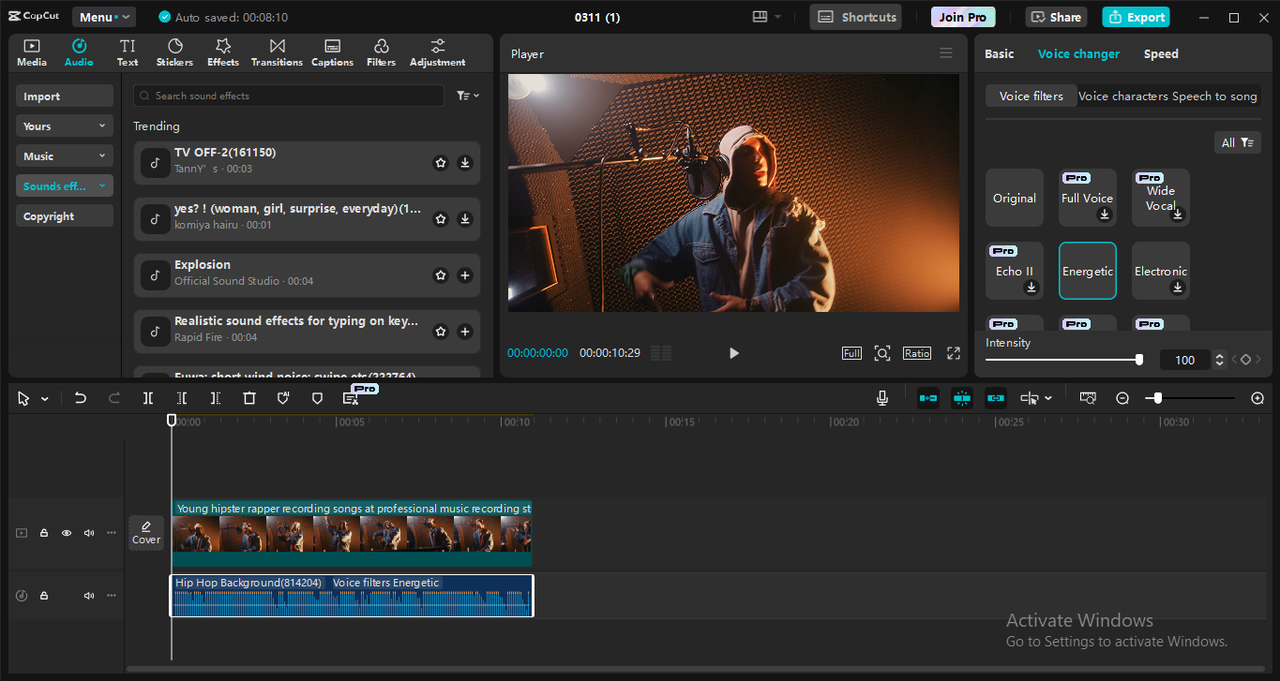
Task: Click the Search sound effects field
Action: (290, 96)
